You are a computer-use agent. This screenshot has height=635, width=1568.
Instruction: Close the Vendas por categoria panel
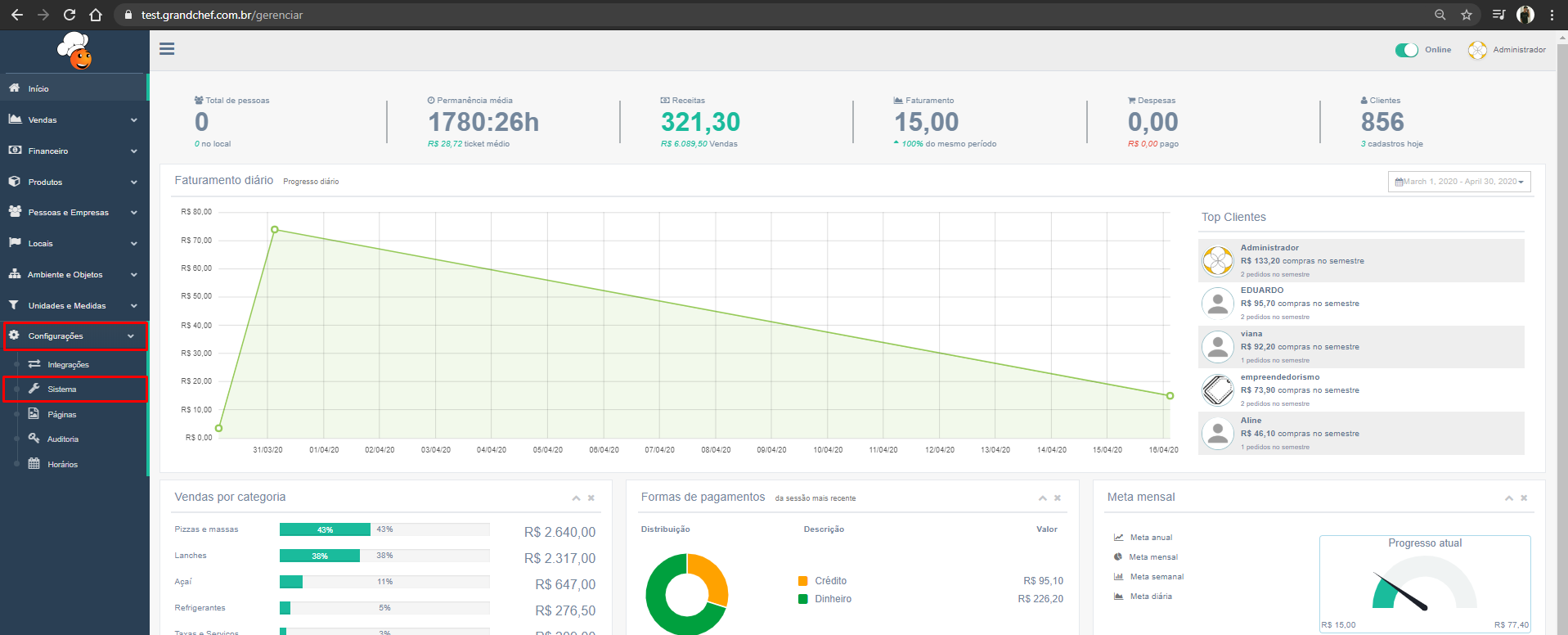pyautogui.click(x=591, y=498)
